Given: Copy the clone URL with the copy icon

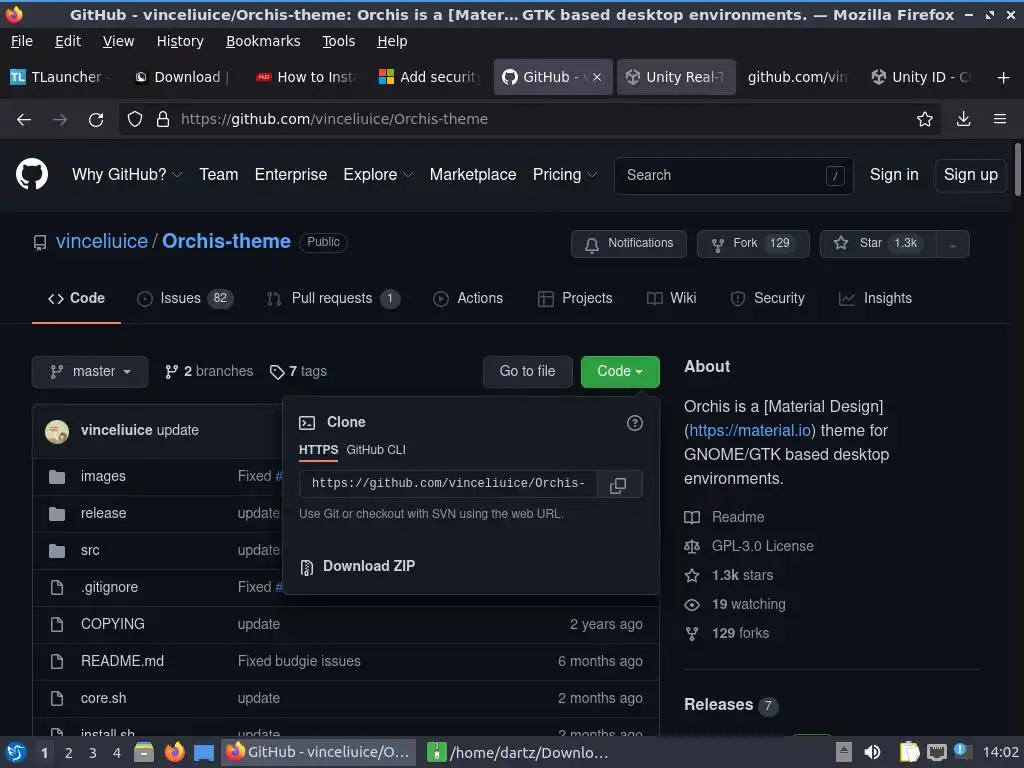Looking at the screenshot, I should pos(618,485).
